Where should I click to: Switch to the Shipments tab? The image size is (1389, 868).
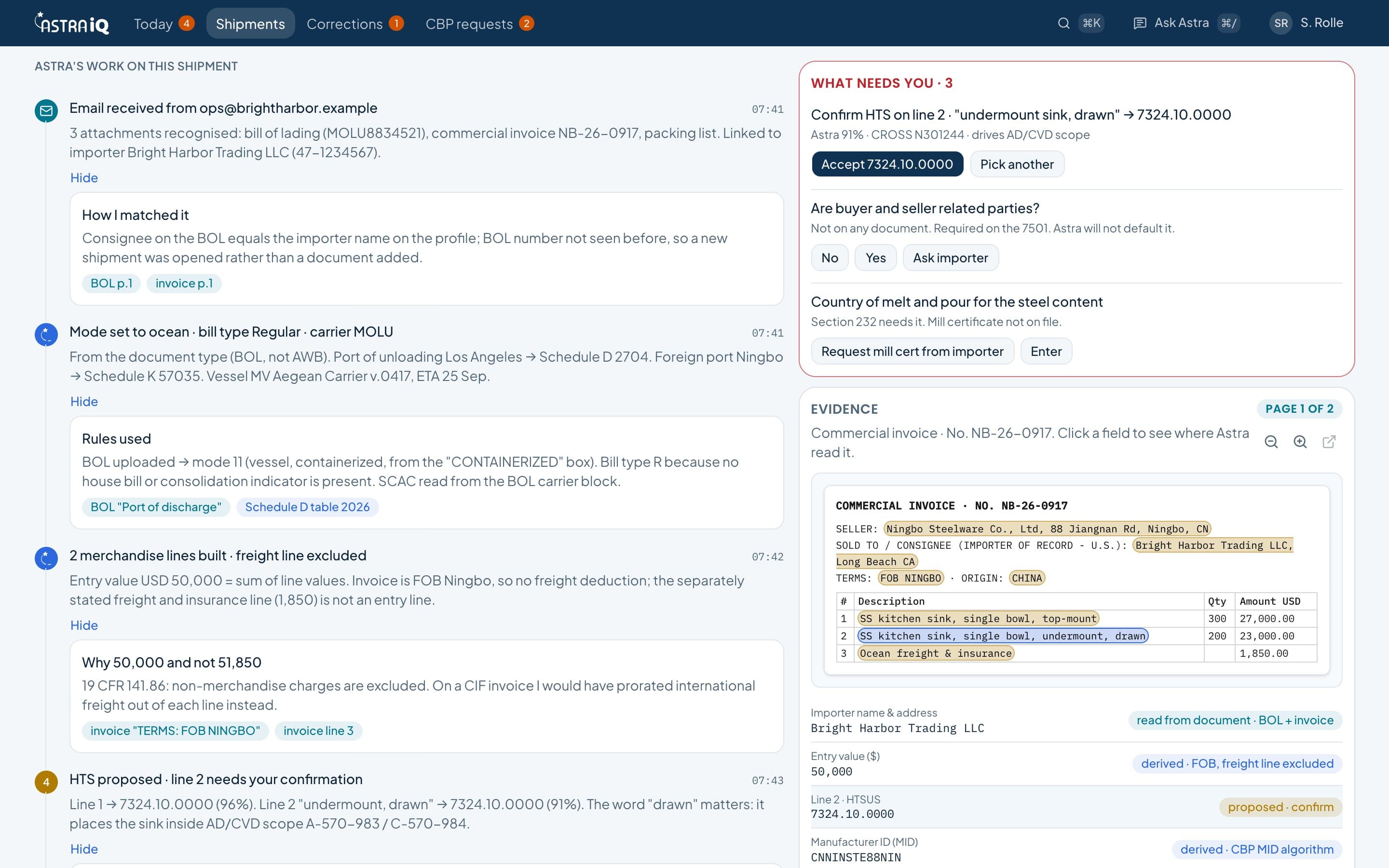pos(250,24)
